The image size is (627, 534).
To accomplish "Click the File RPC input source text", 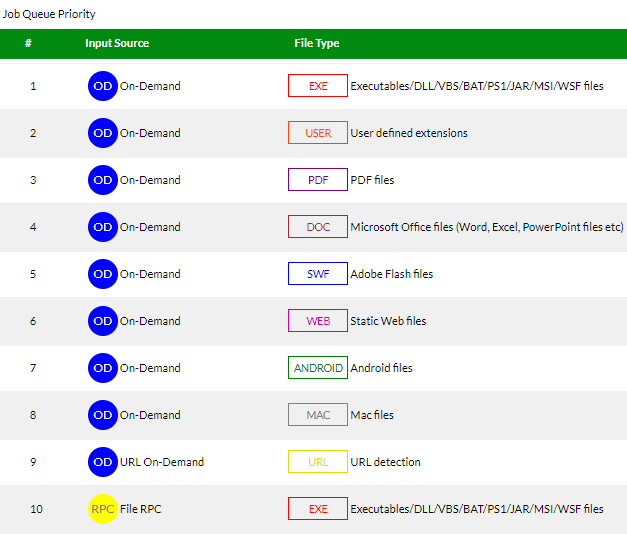I will tap(140, 509).
